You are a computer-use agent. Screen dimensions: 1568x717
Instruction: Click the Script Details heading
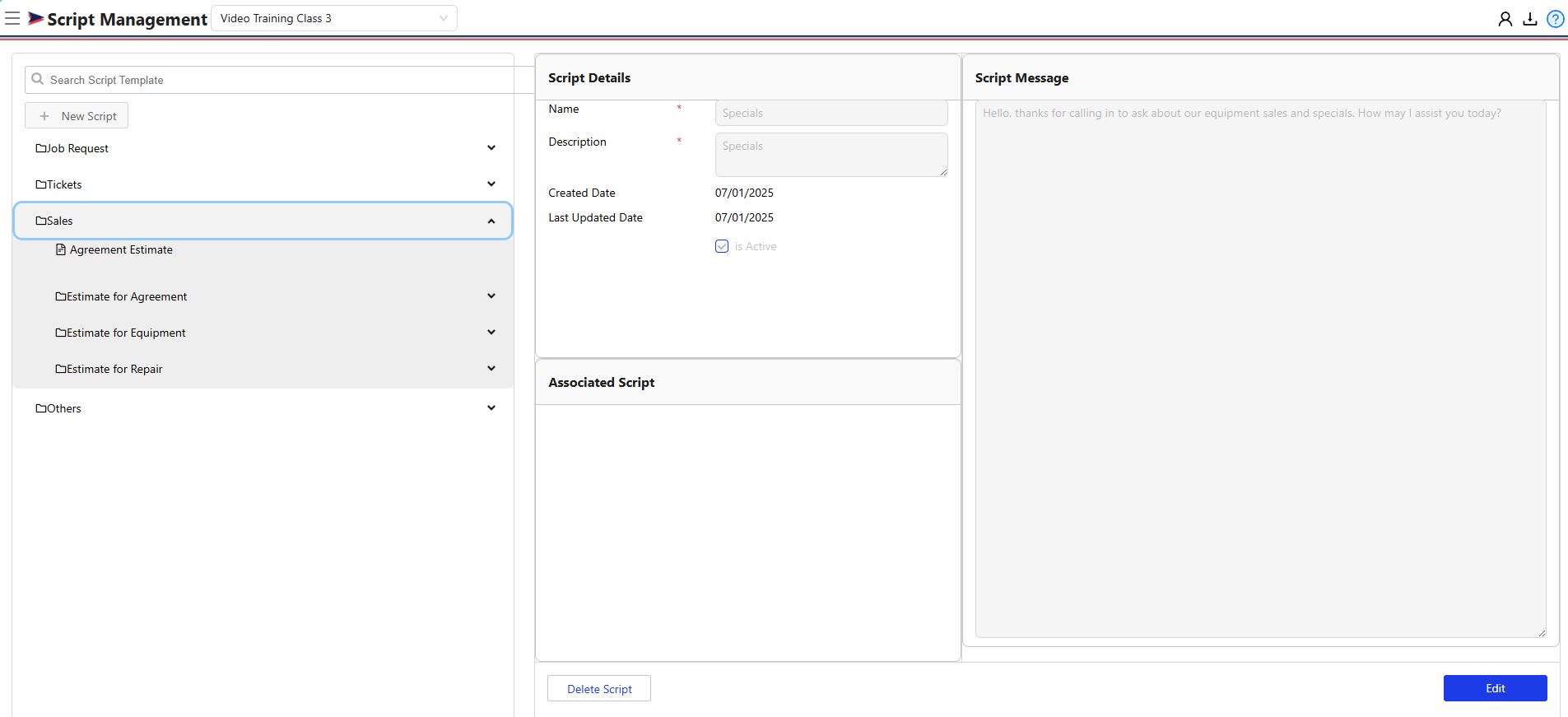coord(589,77)
